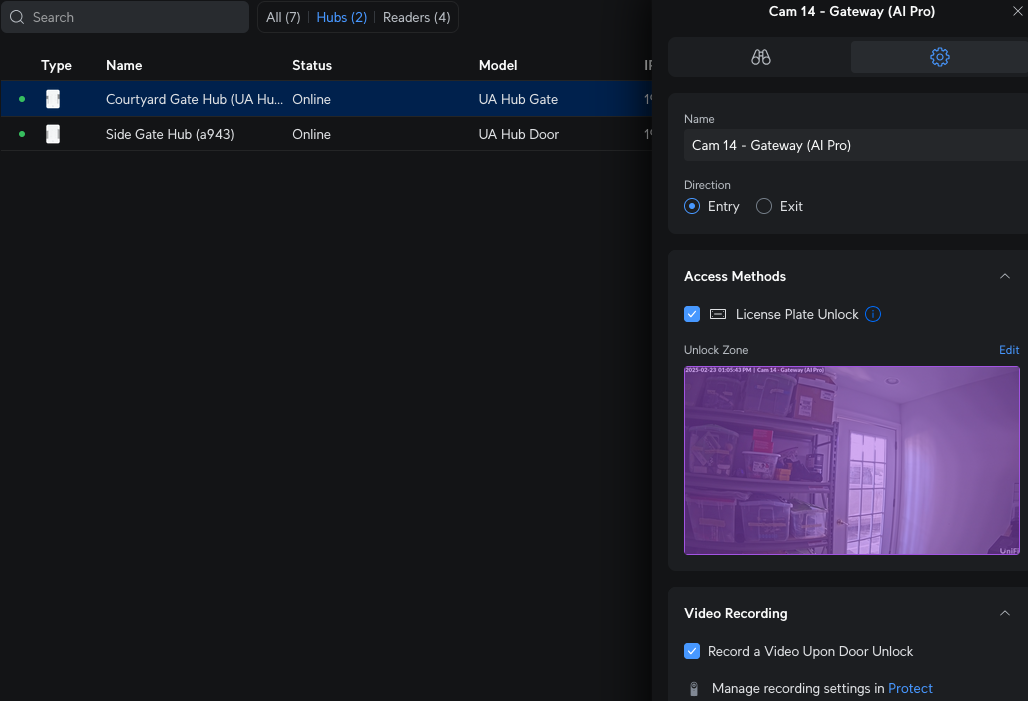
Task: Click the Courtyard Gate Hub device icon
Action: 53,99
